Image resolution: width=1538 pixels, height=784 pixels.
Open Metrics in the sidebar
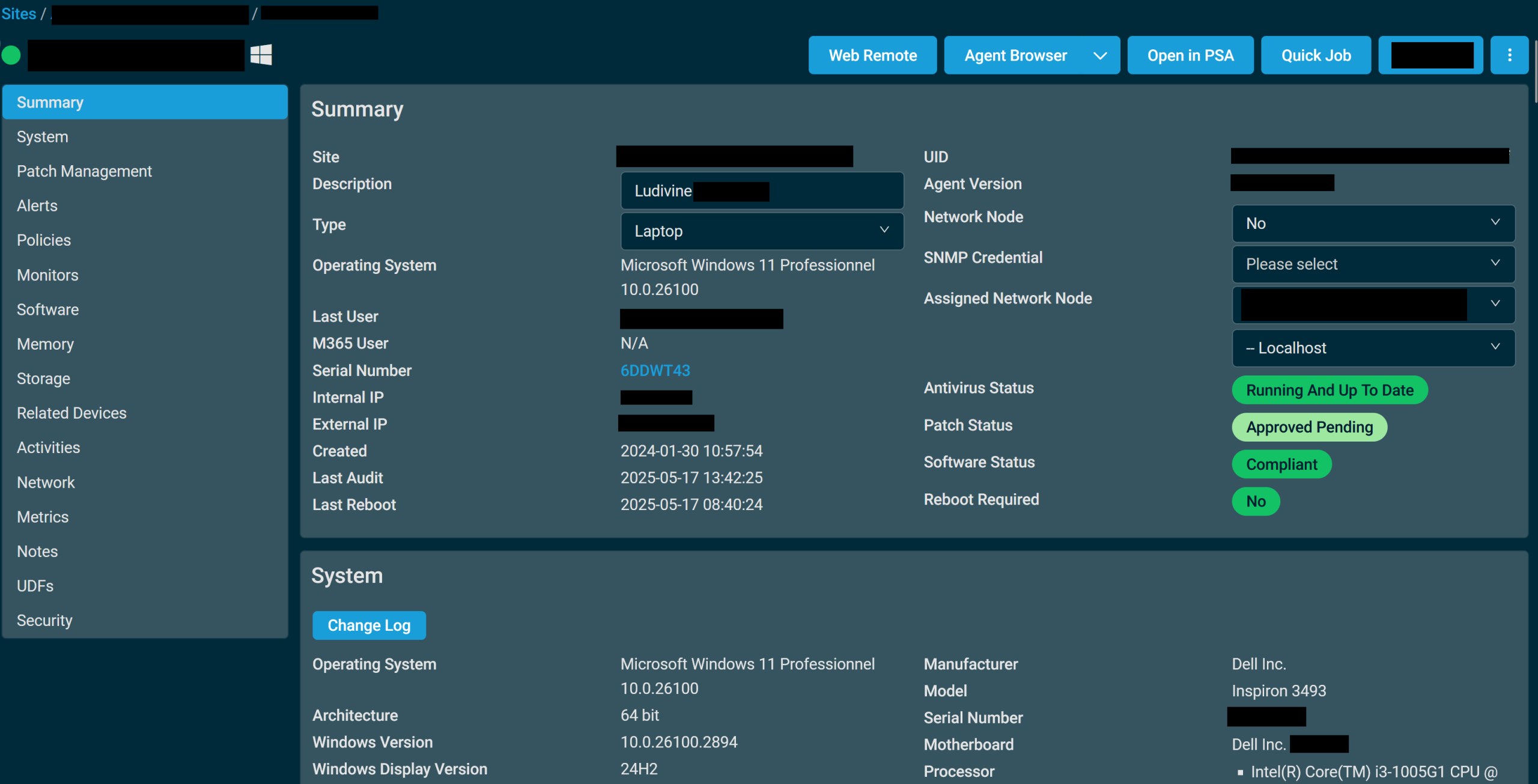tap(145, 517)
